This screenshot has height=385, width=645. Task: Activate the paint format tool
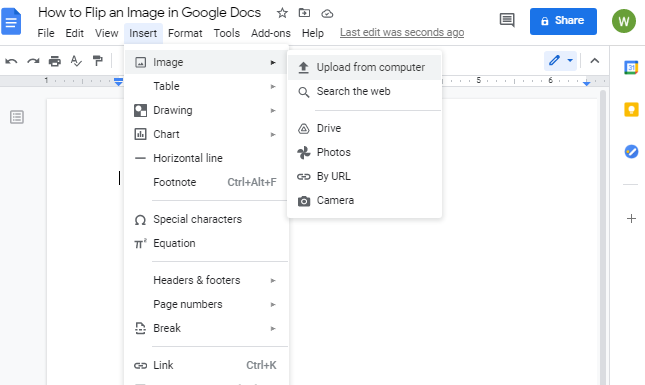tap(97, 61)
